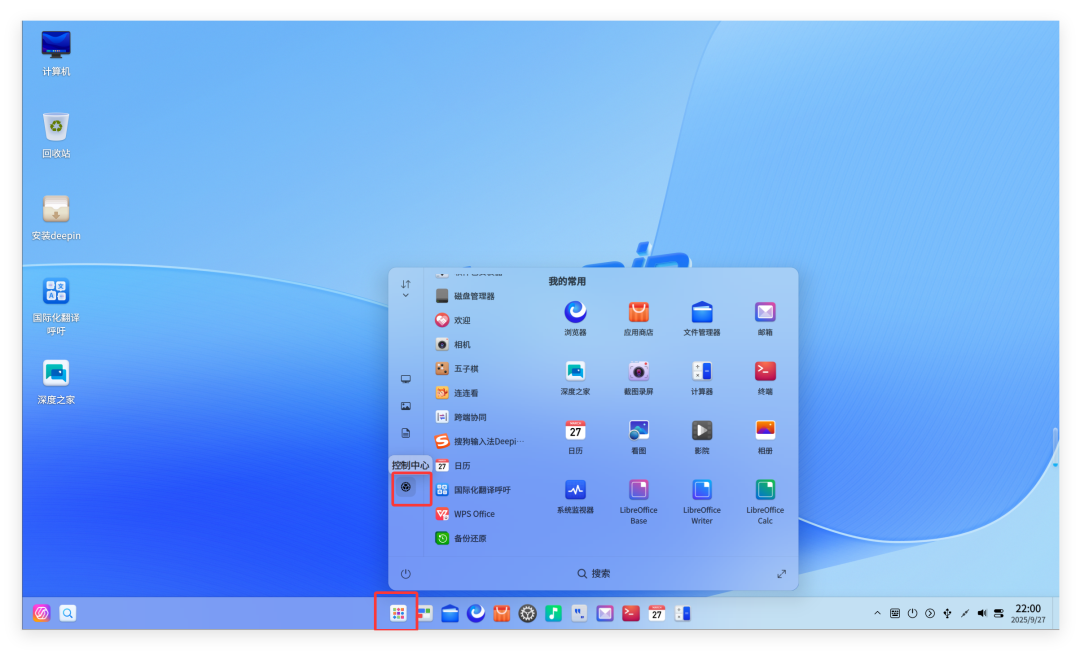Launch 终端 from the favorites grid

[x=765, y=378]
